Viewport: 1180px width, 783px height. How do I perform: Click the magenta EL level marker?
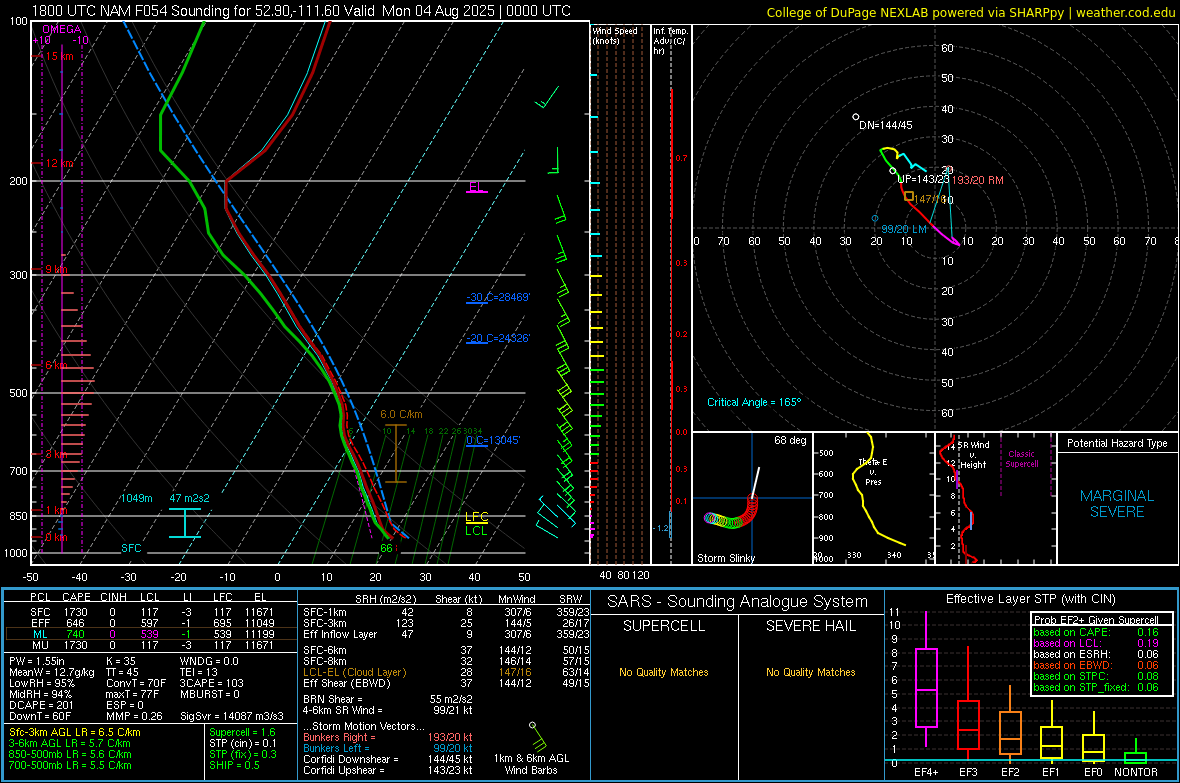(x=476, y=187)
